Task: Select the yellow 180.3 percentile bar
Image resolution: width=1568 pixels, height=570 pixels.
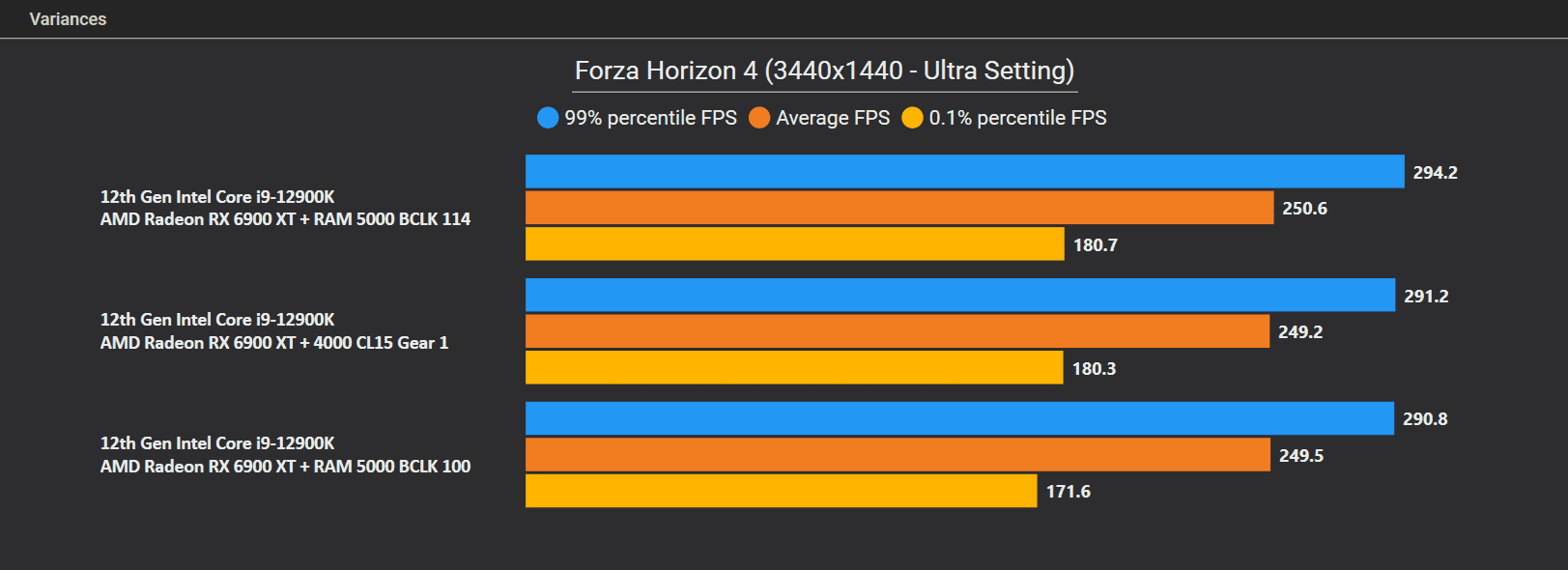Action: [794, 368]
